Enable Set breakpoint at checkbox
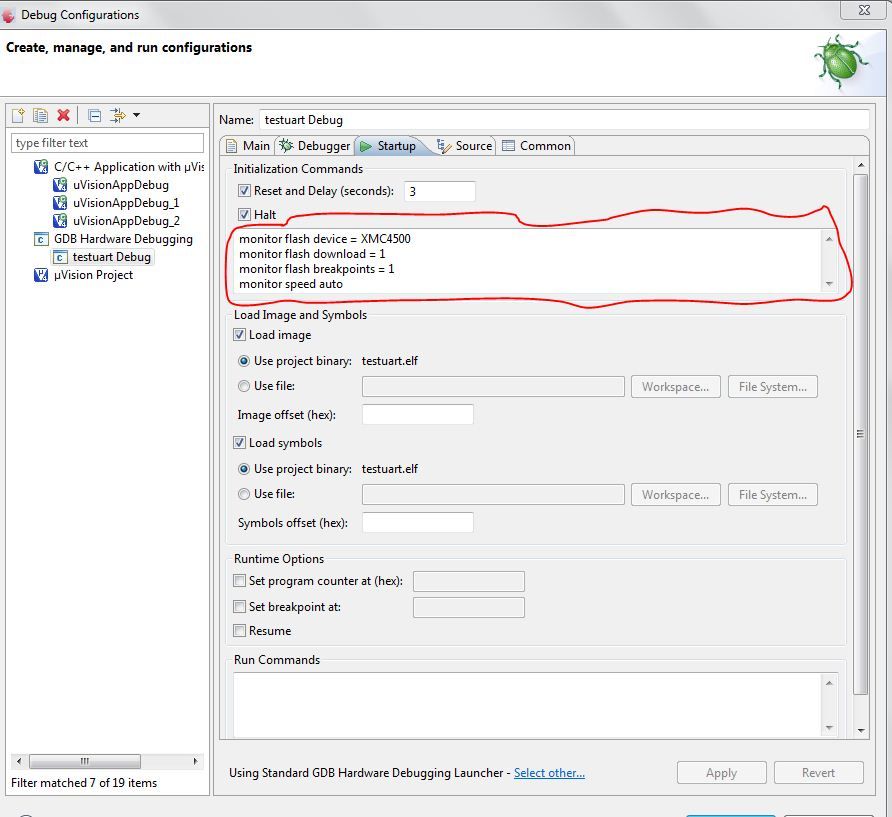The height and width of the screenshot is (817, 892). (239, 606)
